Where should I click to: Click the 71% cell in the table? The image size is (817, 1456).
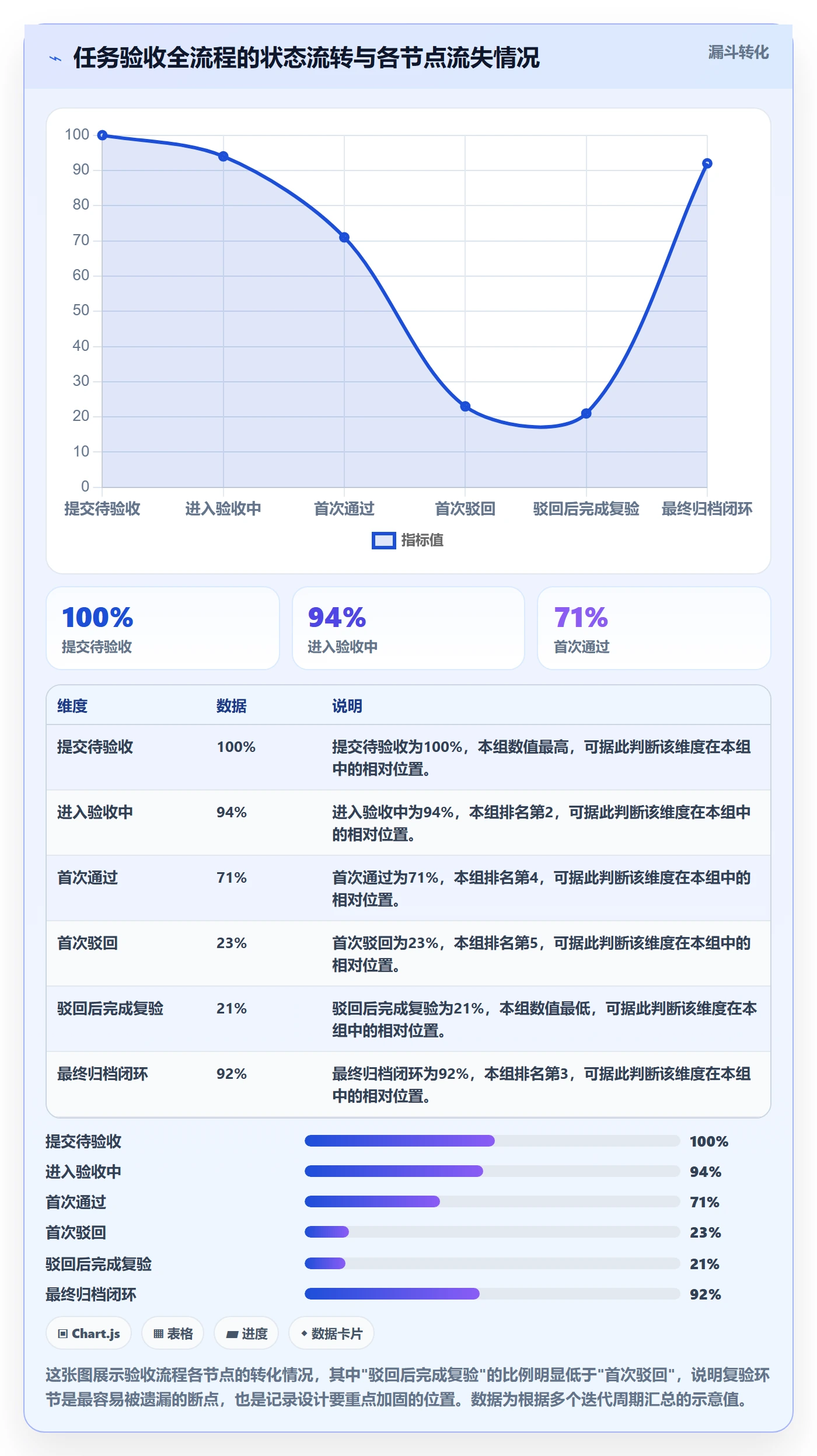coord(232,877)
